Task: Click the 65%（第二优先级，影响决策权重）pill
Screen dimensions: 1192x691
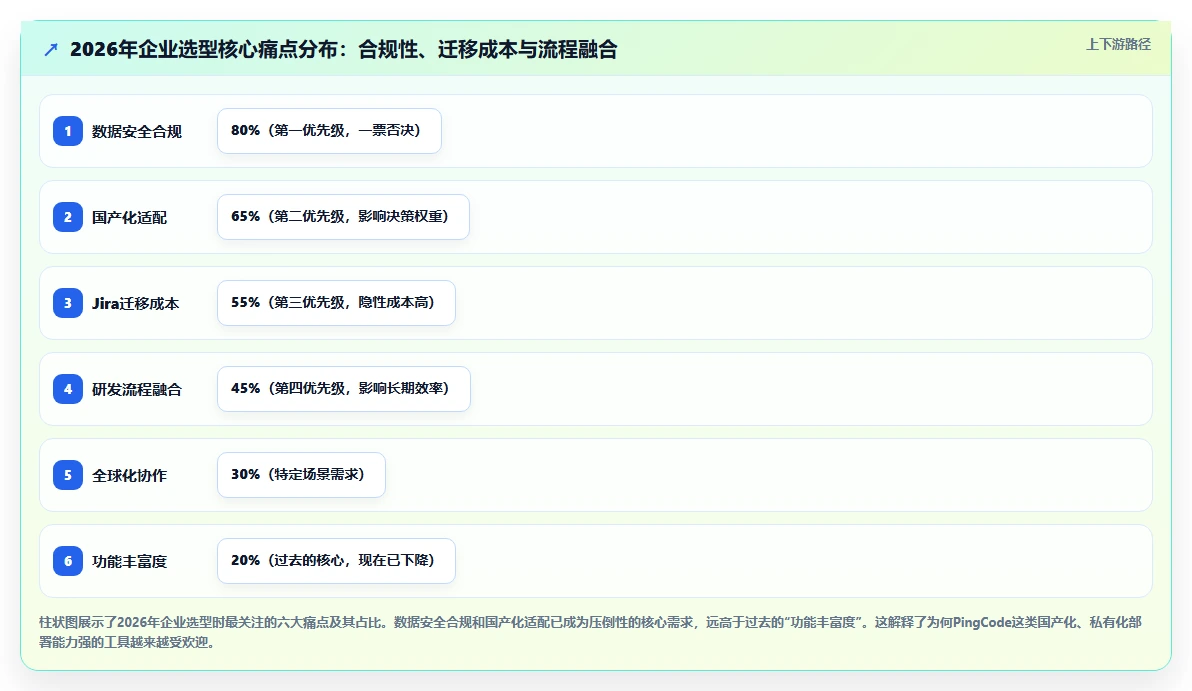Action: 344,217
